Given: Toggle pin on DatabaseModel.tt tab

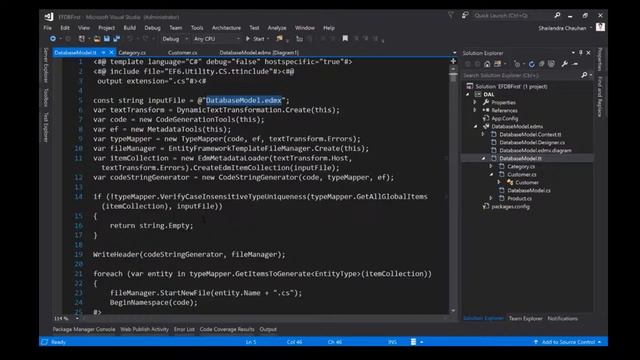Looking at the screenshot, I should click(x=103, y=53).
